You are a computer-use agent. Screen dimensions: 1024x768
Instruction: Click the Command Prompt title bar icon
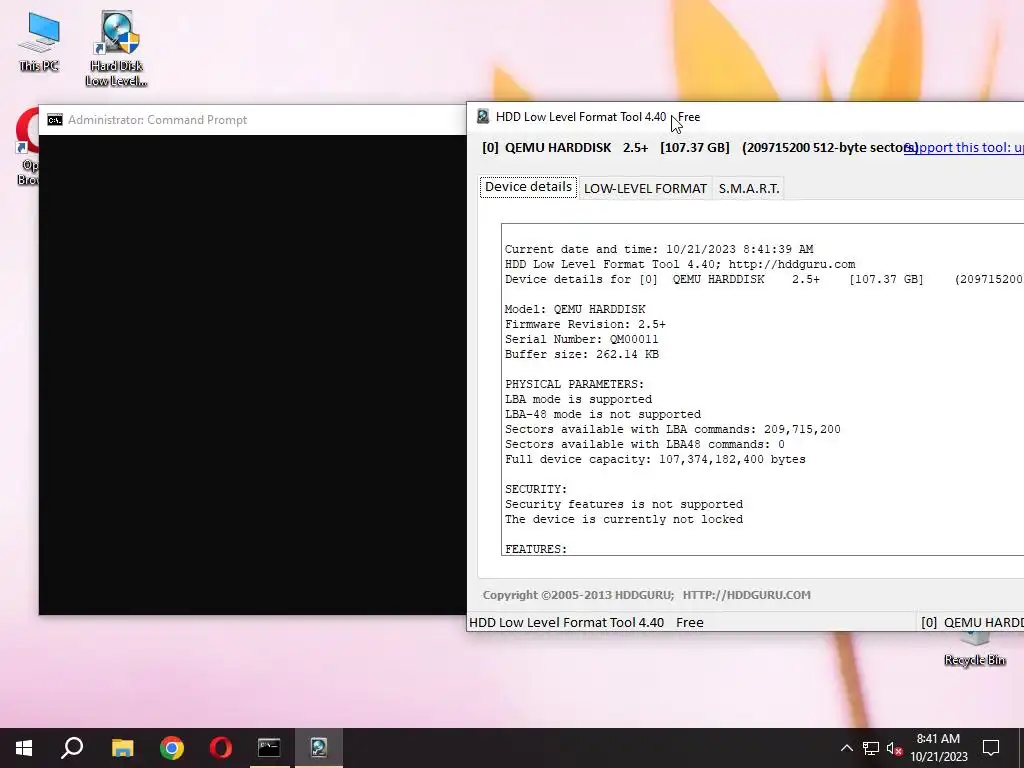[55, 120]
